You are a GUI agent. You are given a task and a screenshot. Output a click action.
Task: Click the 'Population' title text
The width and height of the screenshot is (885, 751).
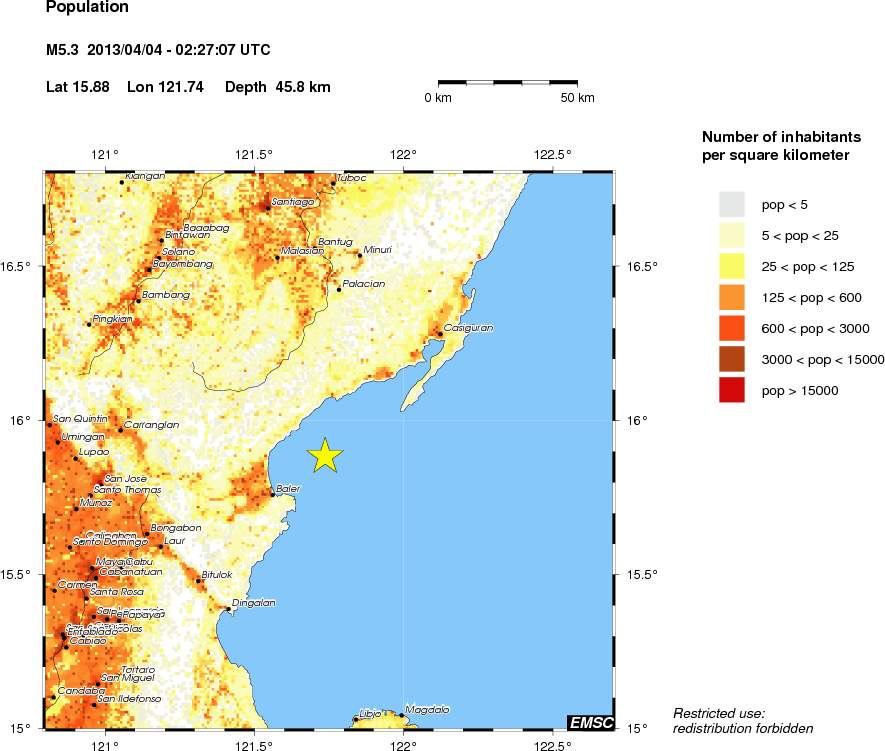click(87, 7)
